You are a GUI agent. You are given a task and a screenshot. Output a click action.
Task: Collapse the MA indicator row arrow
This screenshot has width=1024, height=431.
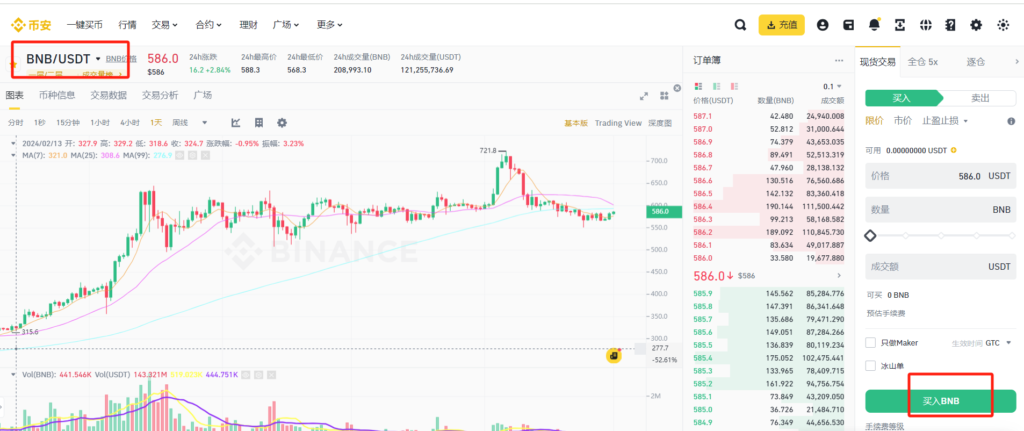pyautogui.click(x=14, y=155)
